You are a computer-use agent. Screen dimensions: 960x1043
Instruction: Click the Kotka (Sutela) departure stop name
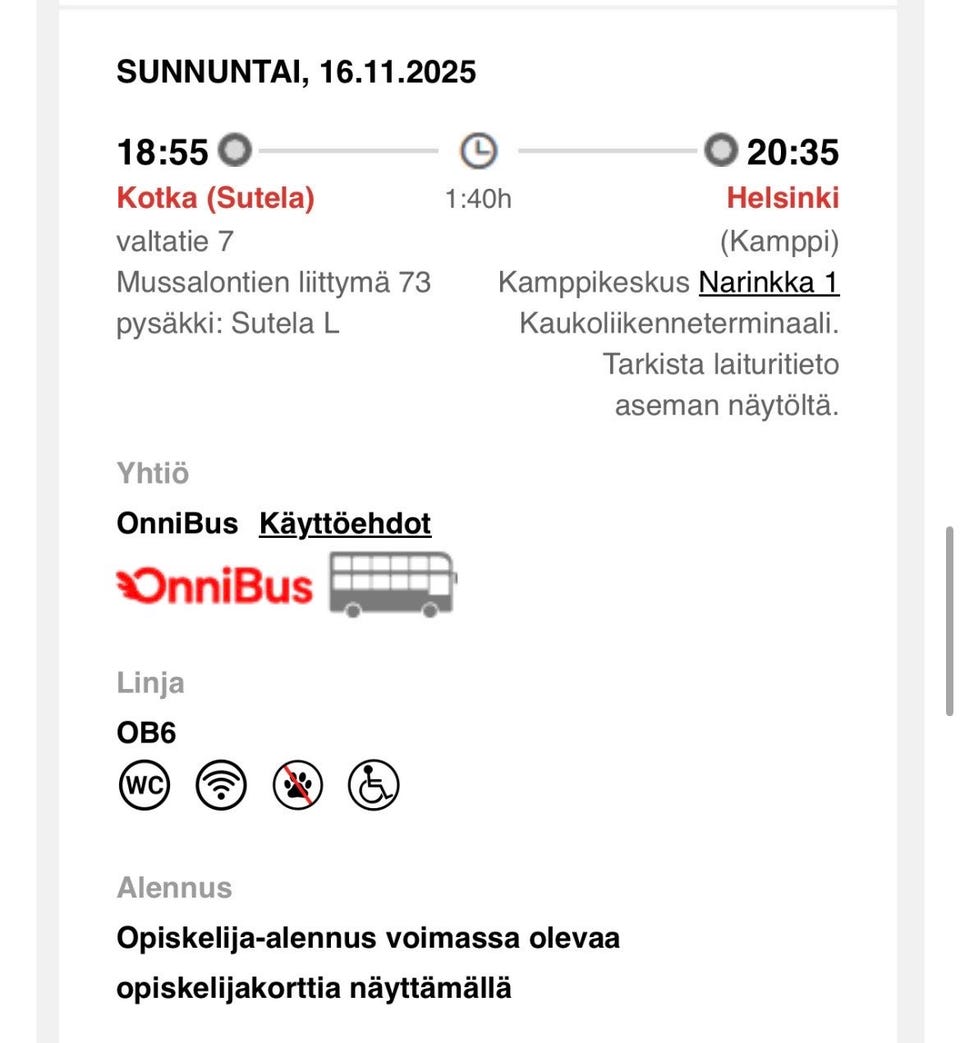tap(216, 198)
